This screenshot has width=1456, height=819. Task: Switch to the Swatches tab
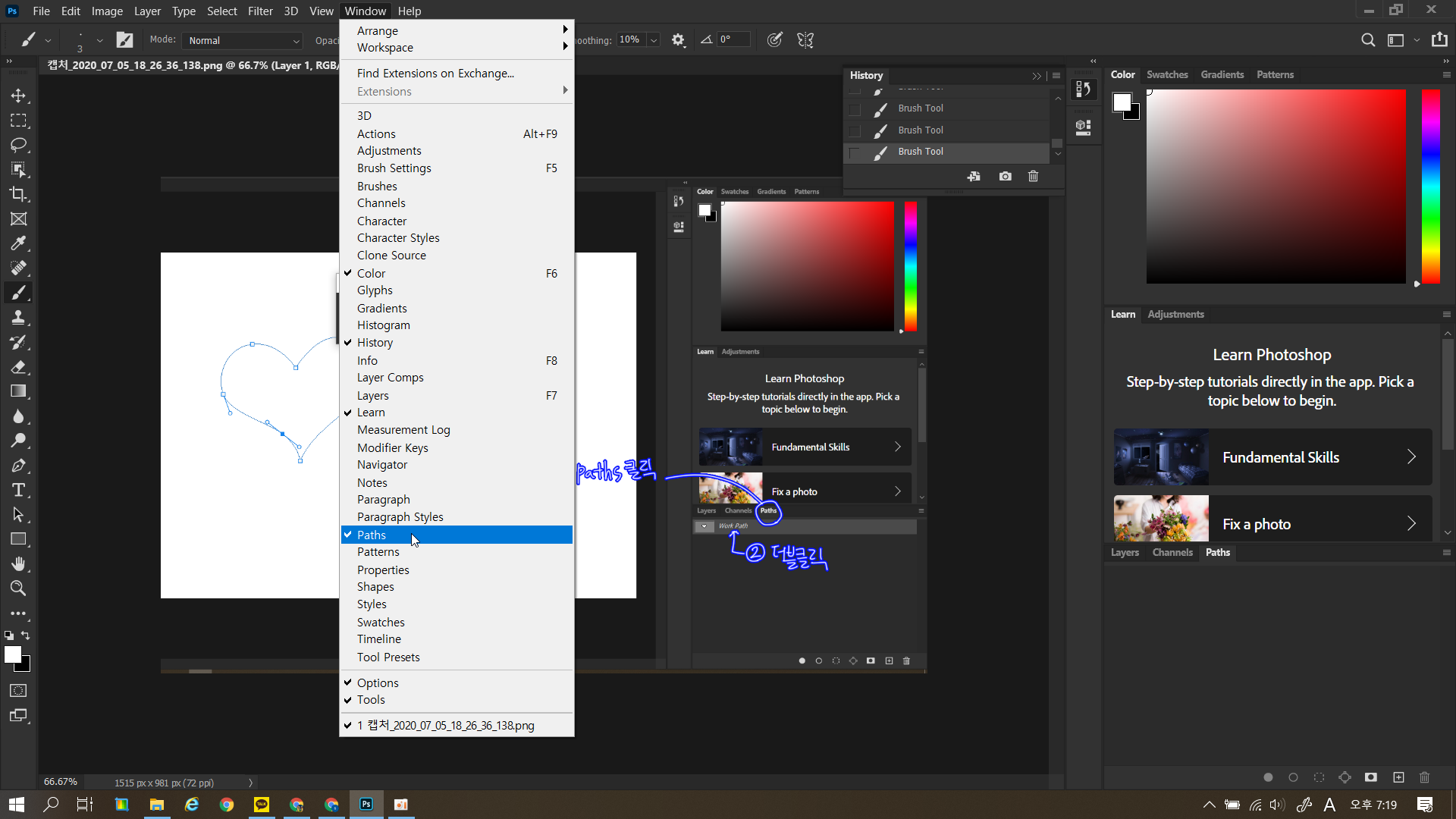coord(1166,74)
